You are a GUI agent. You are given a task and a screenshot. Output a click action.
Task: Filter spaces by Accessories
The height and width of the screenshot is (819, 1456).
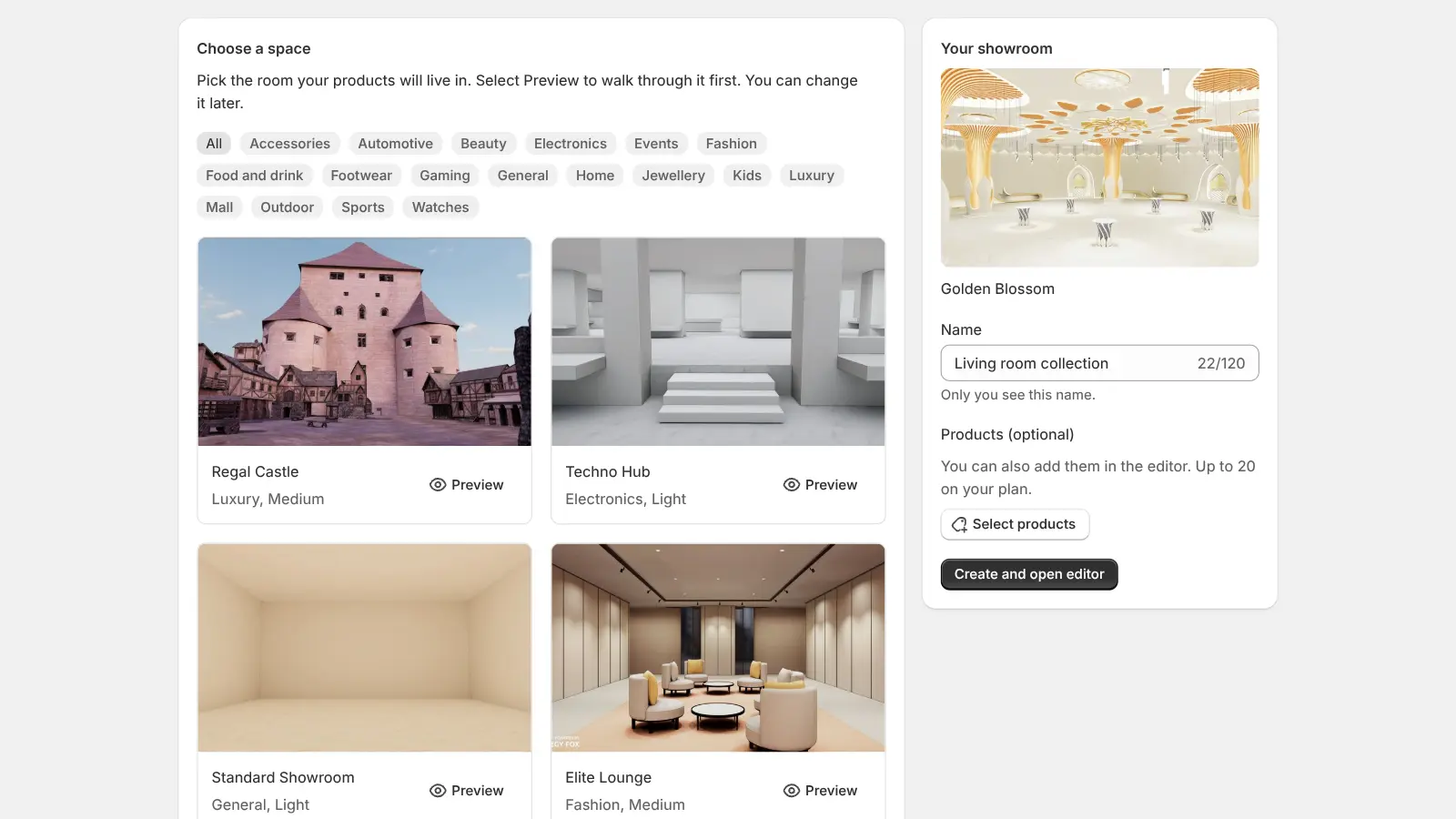(289, 144)
